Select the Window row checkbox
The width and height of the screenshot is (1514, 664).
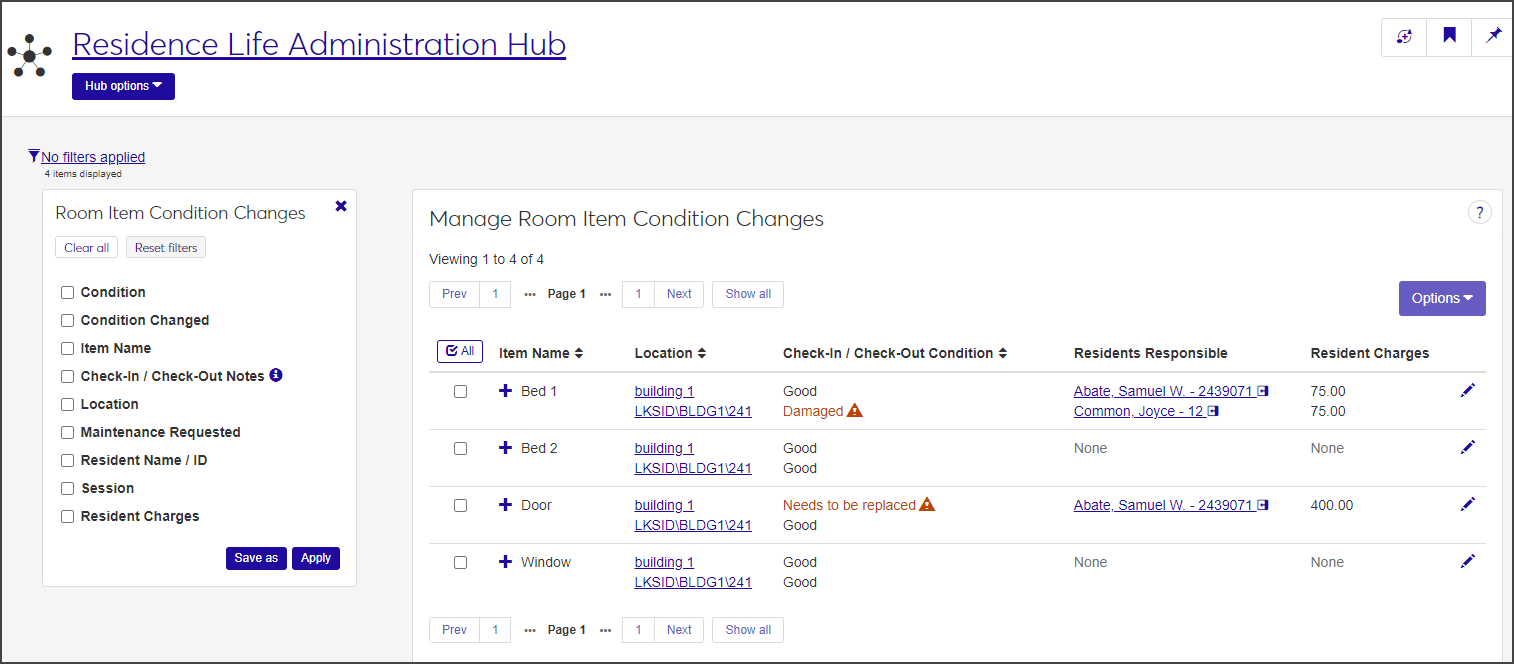(x=460, y=562)
